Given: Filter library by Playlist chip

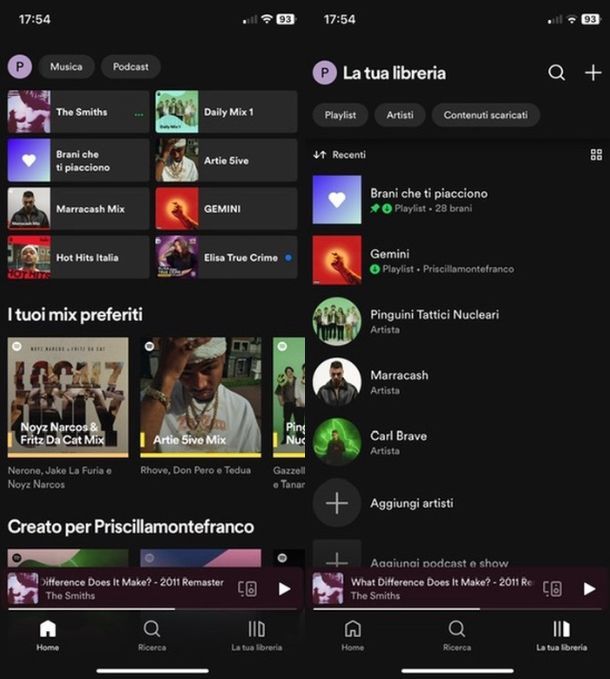Looking at the screenshot, I should tap(340, 115).
